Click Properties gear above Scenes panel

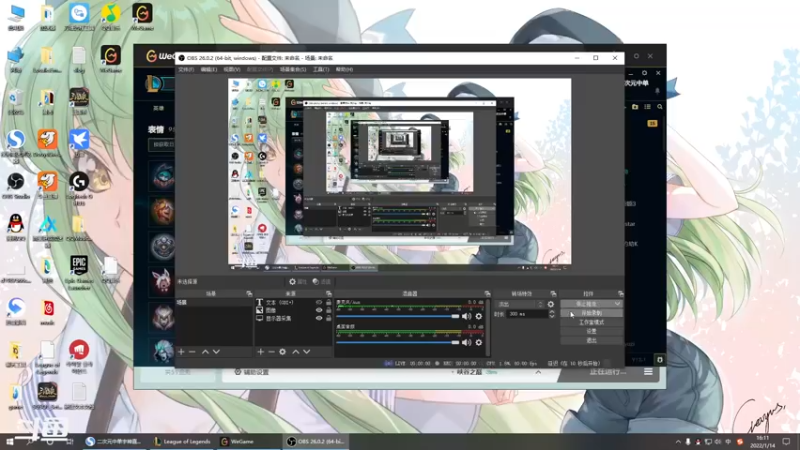coord(298,282)
